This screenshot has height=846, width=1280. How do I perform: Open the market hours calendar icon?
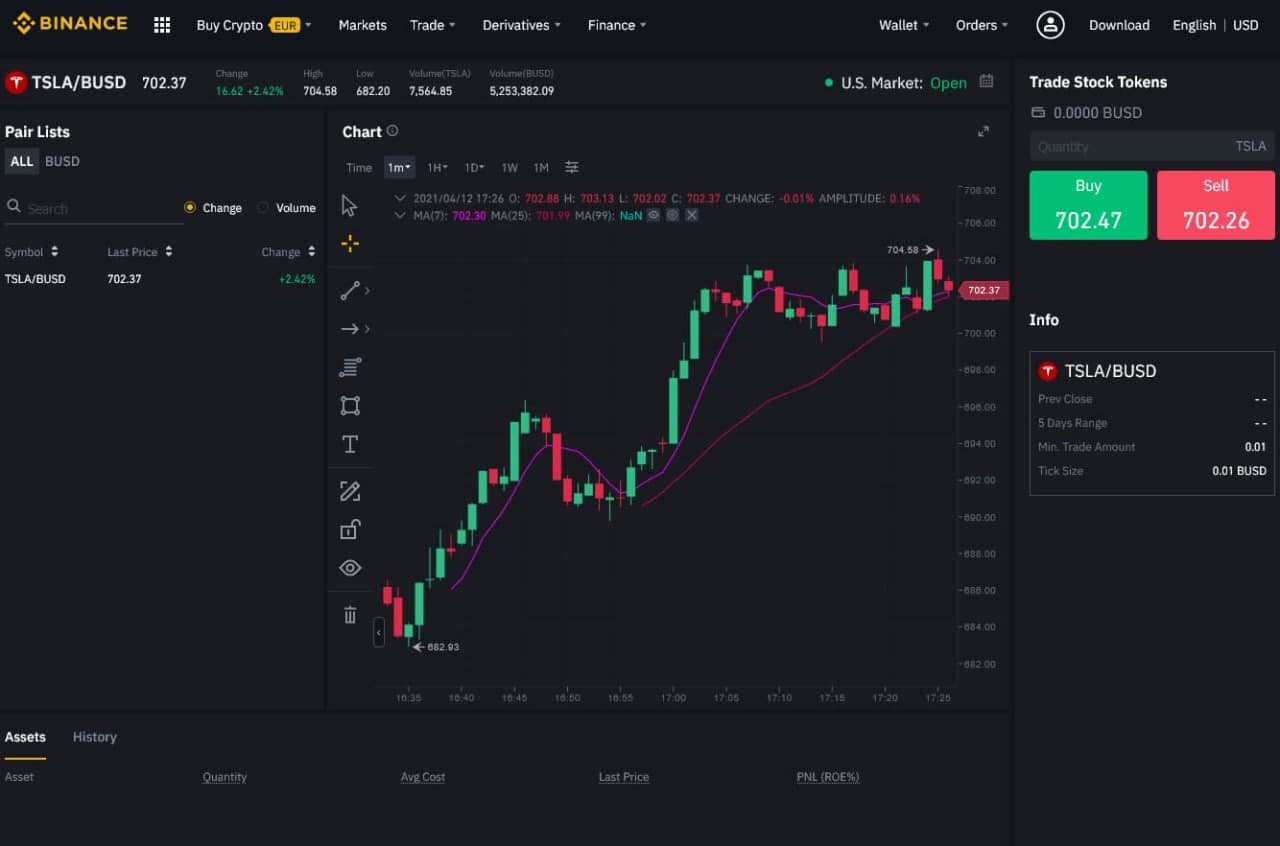coord(986,83)
